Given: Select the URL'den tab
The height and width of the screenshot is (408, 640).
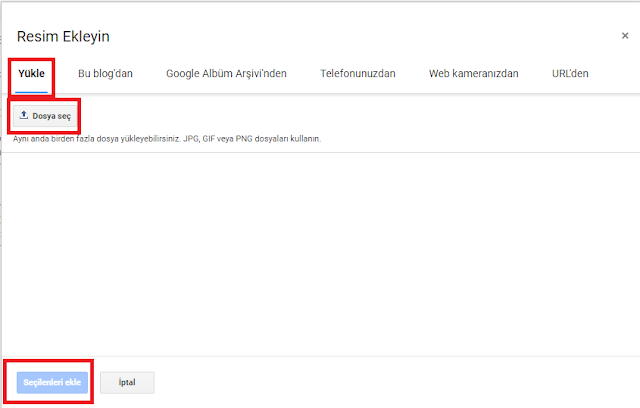Looking at the screenshot, I should pos(570,73).
